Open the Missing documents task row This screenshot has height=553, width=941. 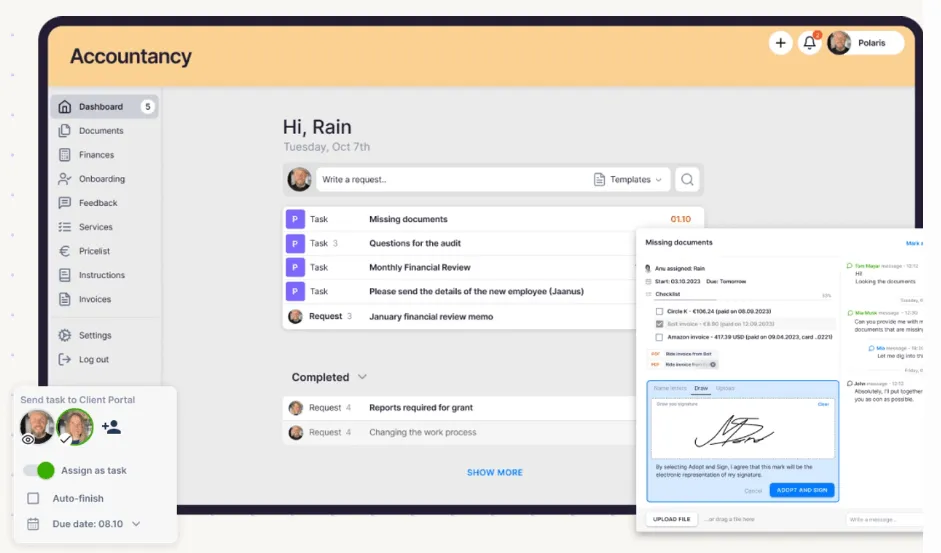coord(493,219)
